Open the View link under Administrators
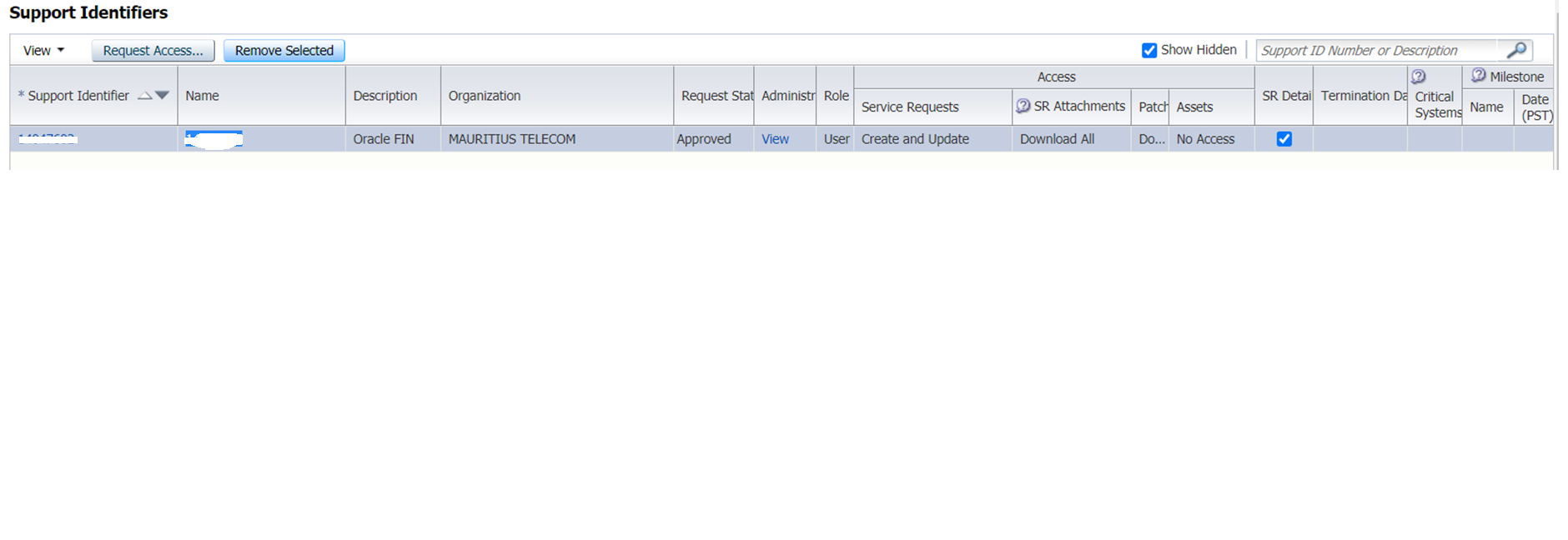 775,139
